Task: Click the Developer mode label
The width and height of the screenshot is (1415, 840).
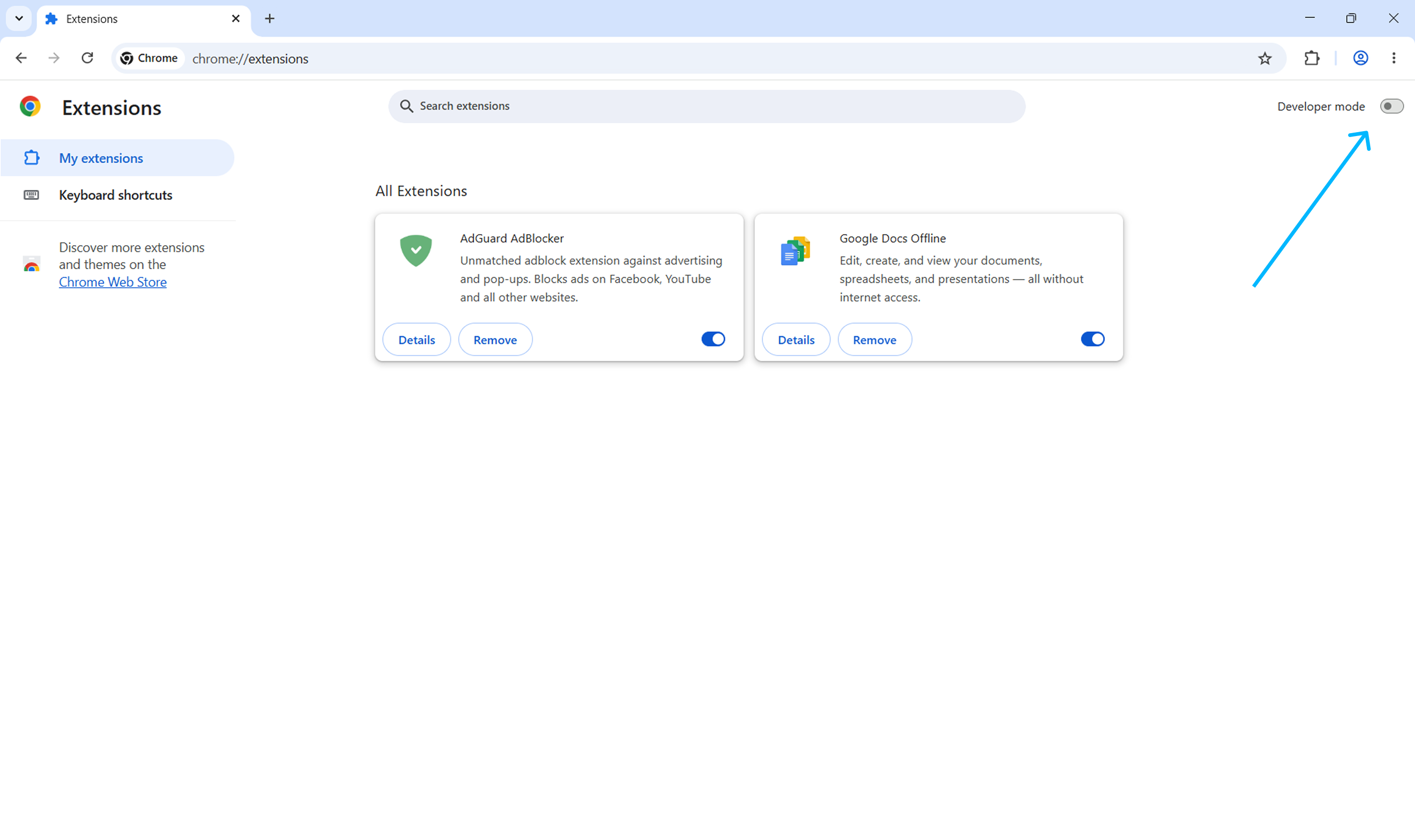Action: click(1321, 107)
